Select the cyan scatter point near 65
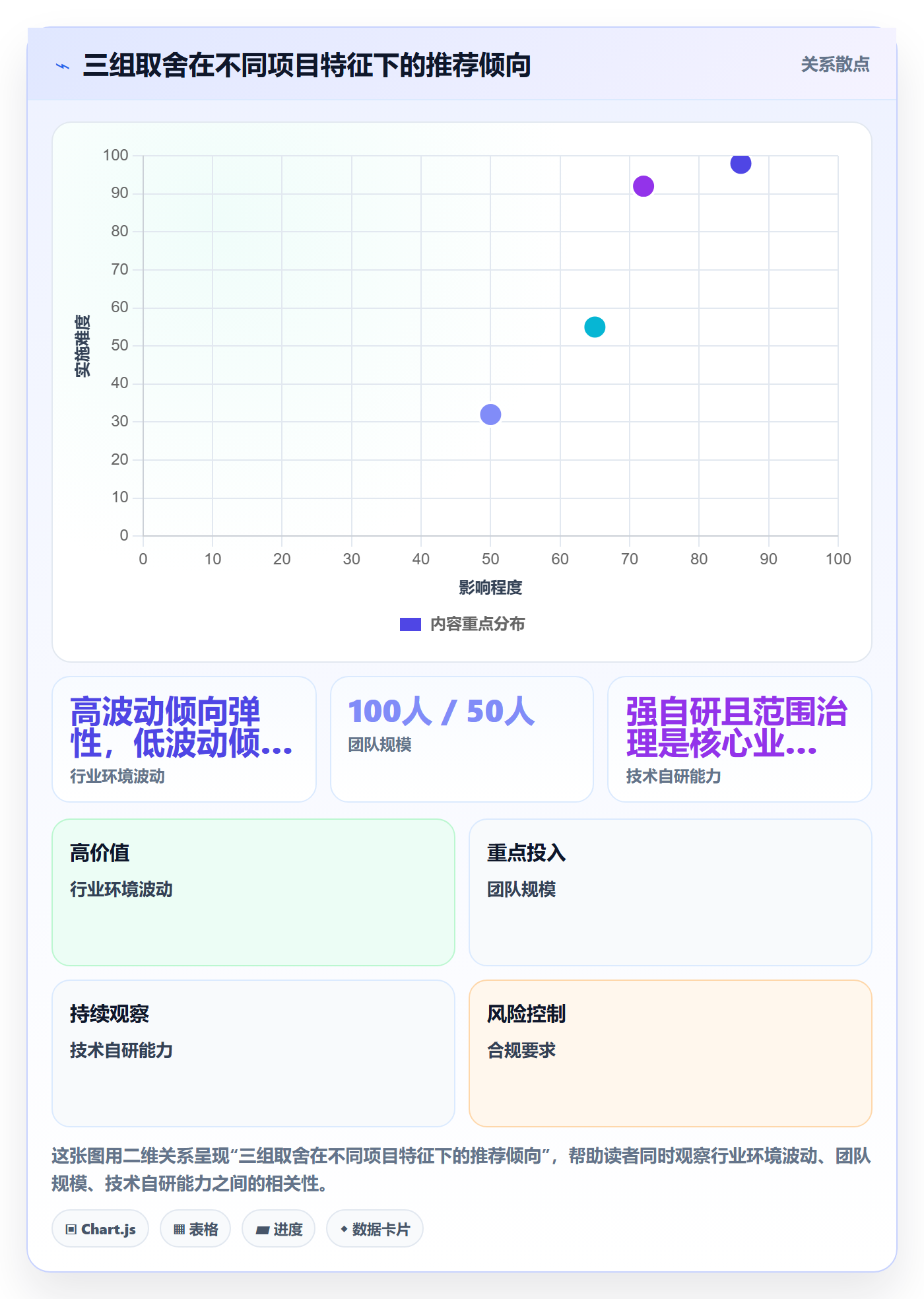This screenshot has height=1299, width=924. click(595, 327)
